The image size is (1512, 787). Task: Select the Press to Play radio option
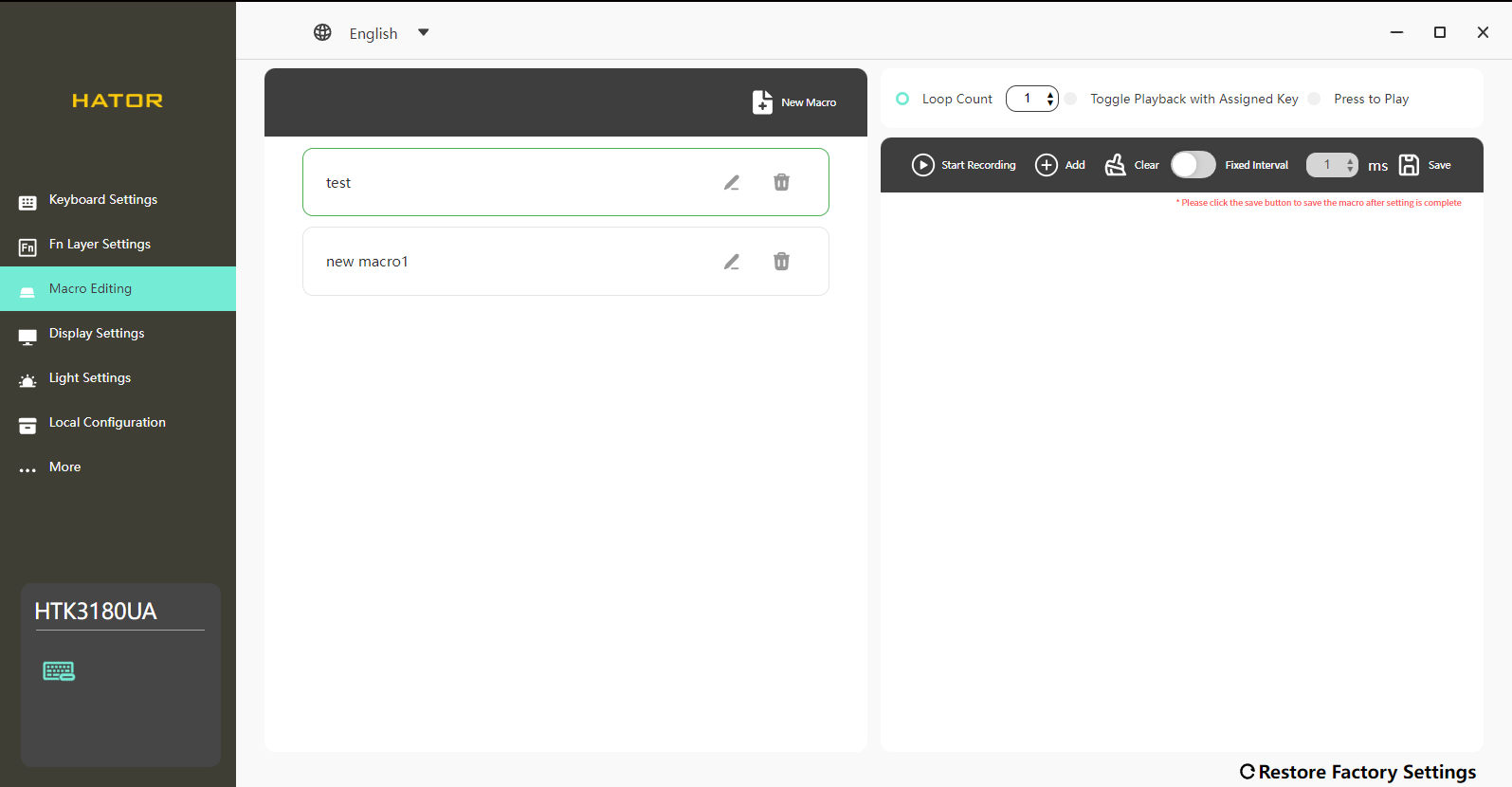pos(1314,99)
